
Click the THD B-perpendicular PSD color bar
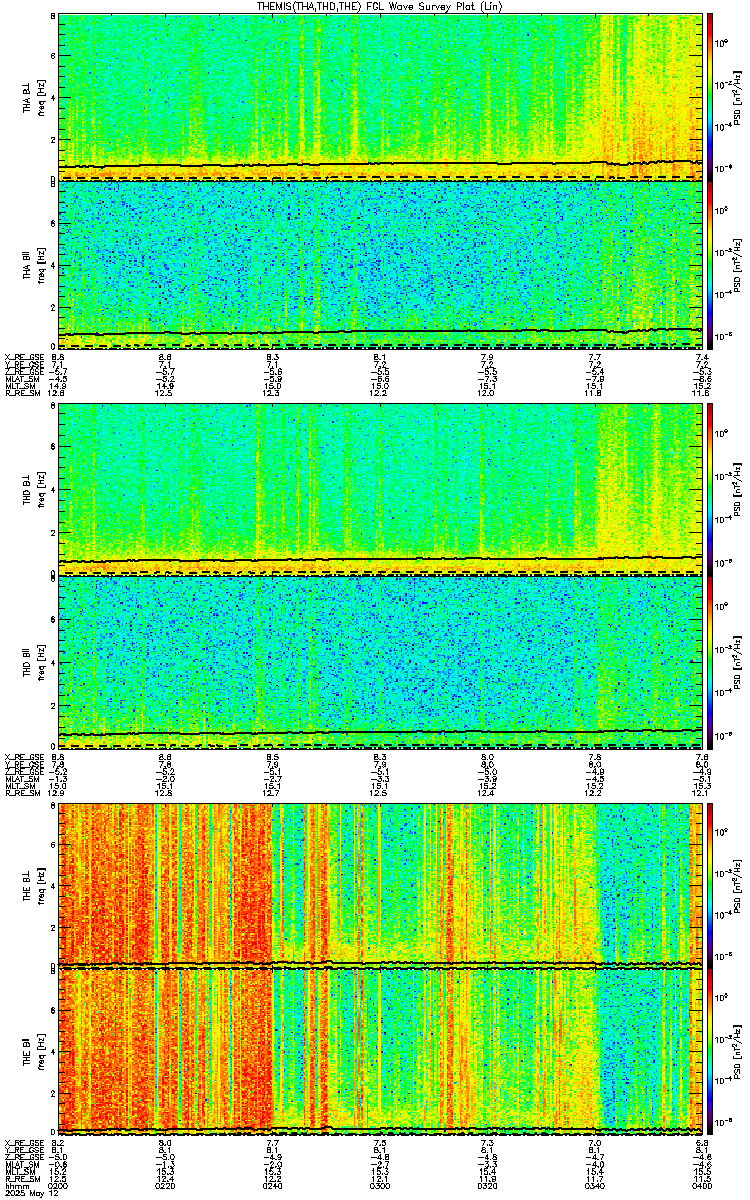710,489
